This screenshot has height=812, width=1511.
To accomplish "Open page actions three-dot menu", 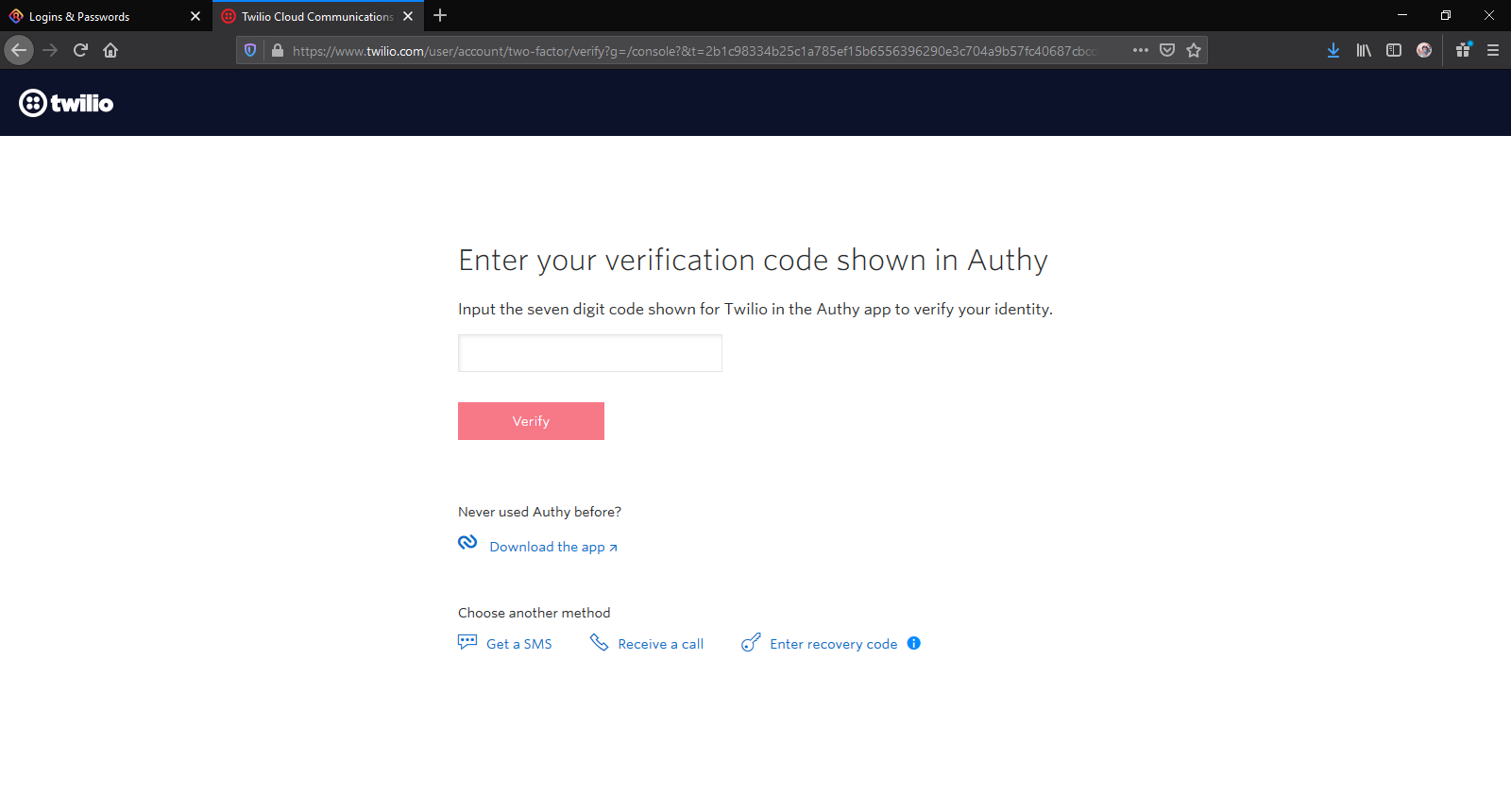I will pyautogui.click(x=1141, y=50).
